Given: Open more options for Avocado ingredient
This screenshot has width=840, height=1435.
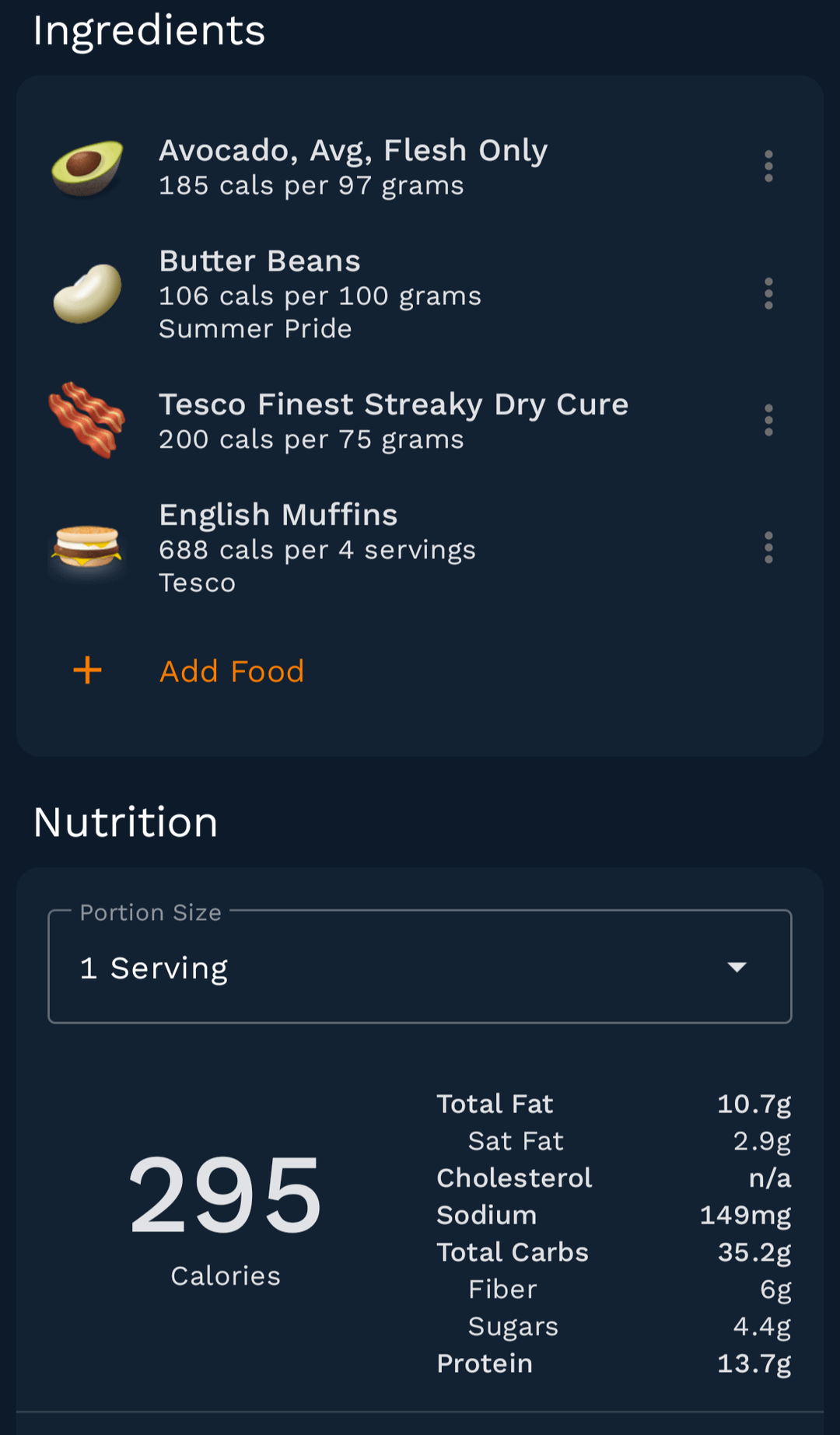Looking at the screenshot, I should click(x=768, y=166).
